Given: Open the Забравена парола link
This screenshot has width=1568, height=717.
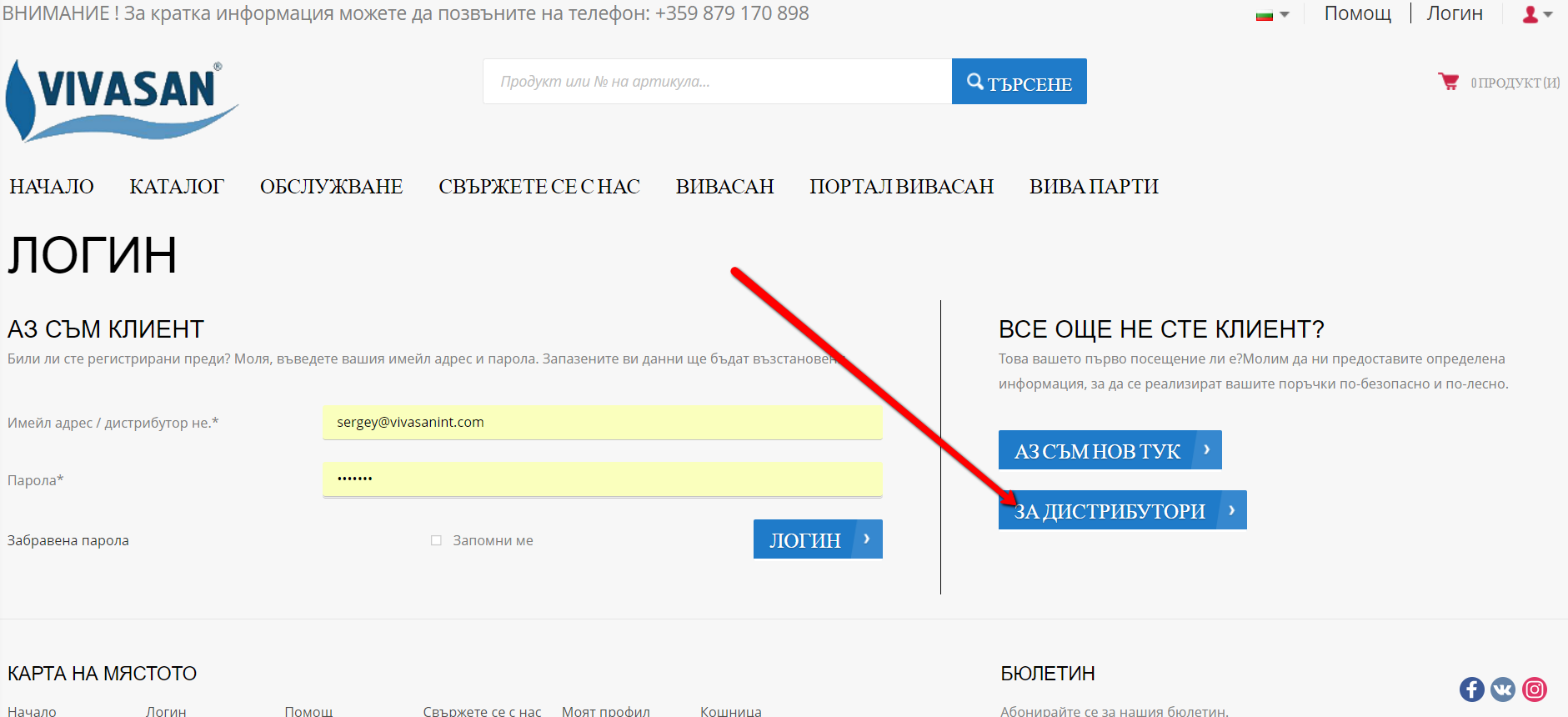Looking at the screenshot, I should coord(68,540).
